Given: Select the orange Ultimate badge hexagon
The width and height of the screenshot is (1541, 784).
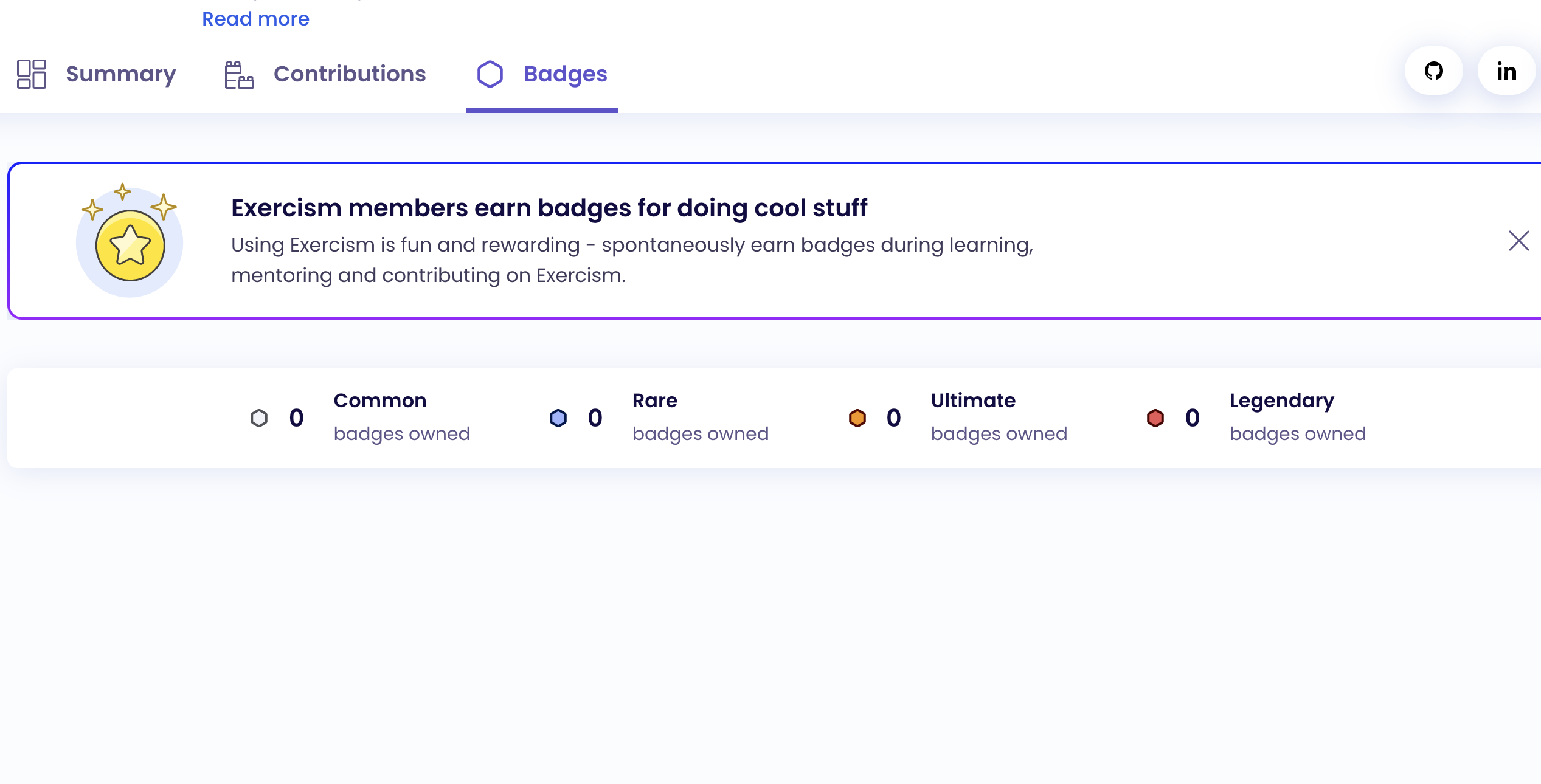Looking at the screenshot, I should 857,418.
